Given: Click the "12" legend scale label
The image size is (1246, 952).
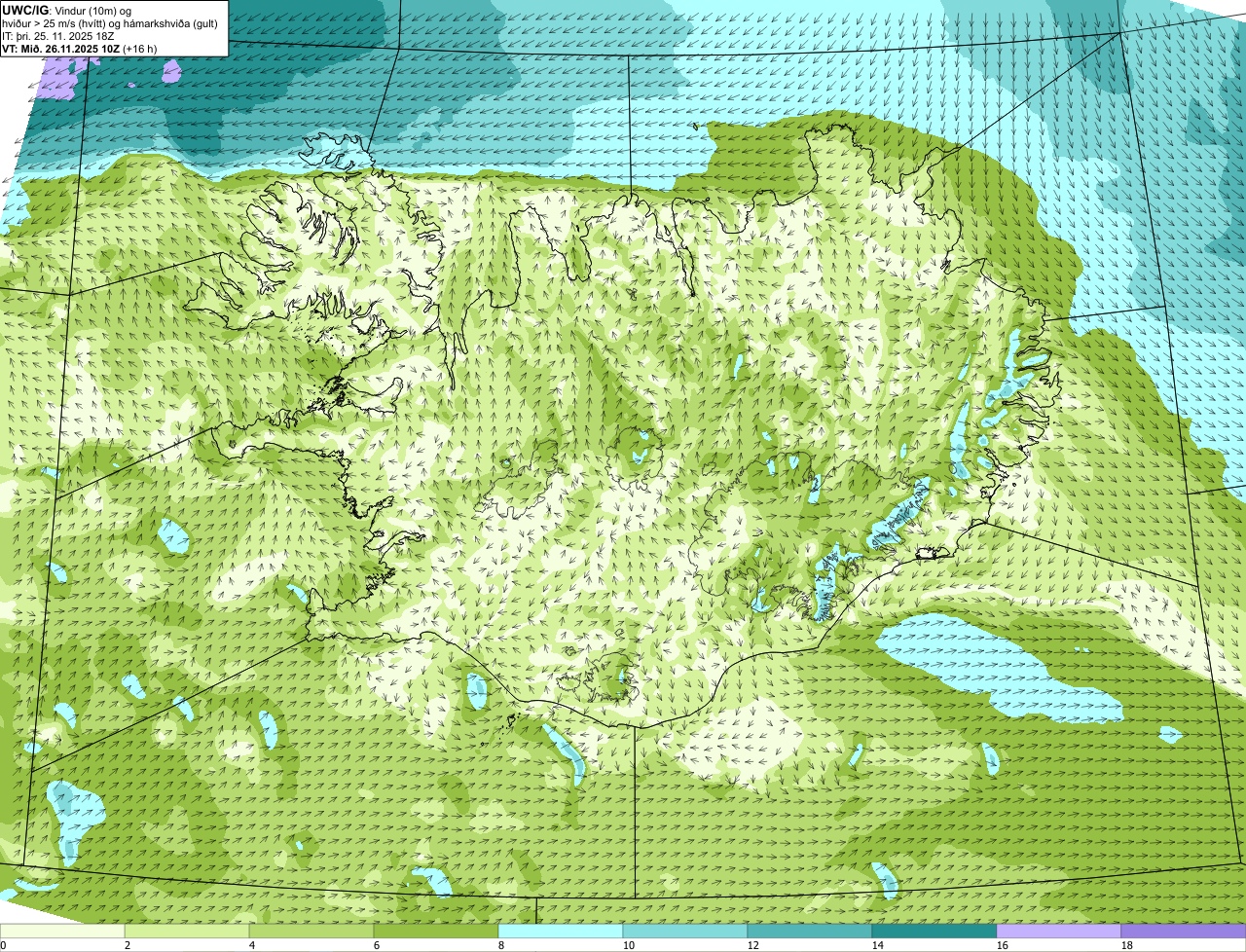Looking at the screenshot, I should click(x=753, y=945).
